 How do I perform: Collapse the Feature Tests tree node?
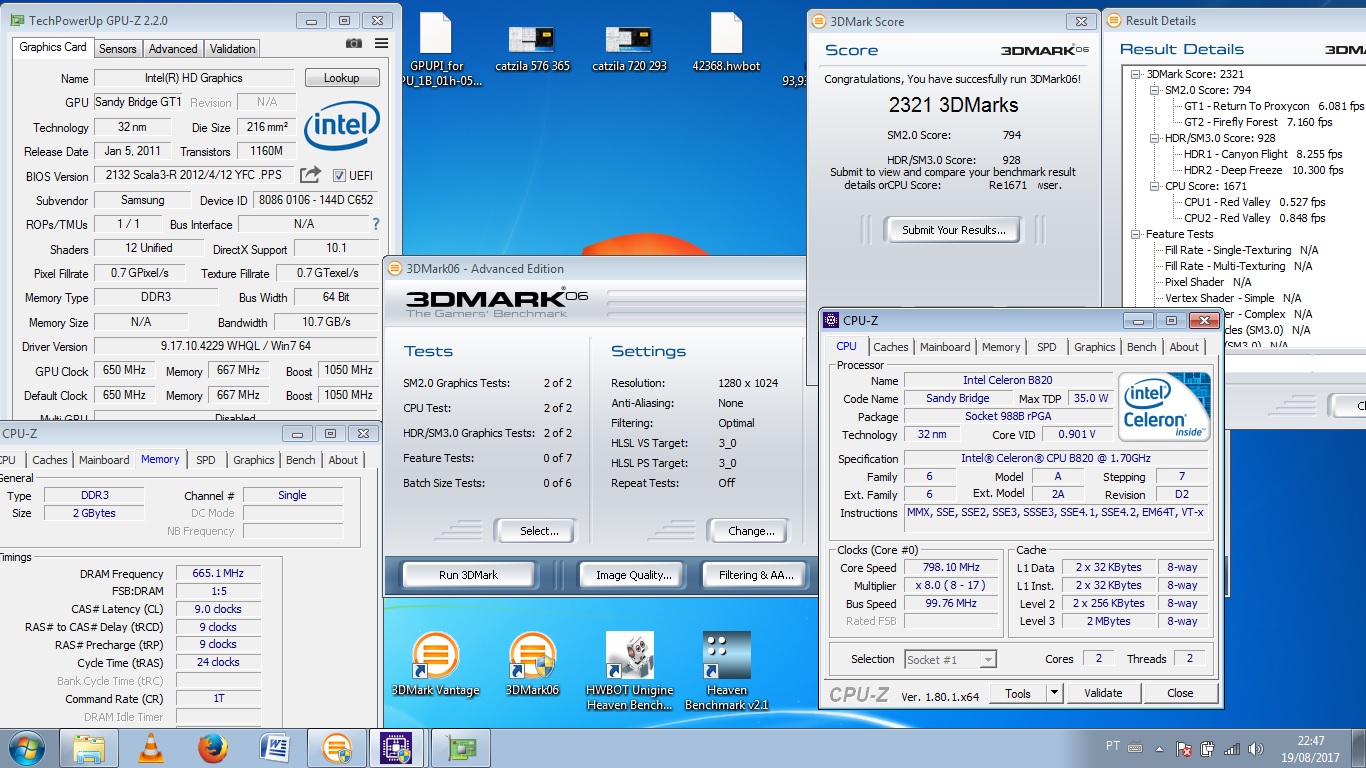coord(1137,234)
